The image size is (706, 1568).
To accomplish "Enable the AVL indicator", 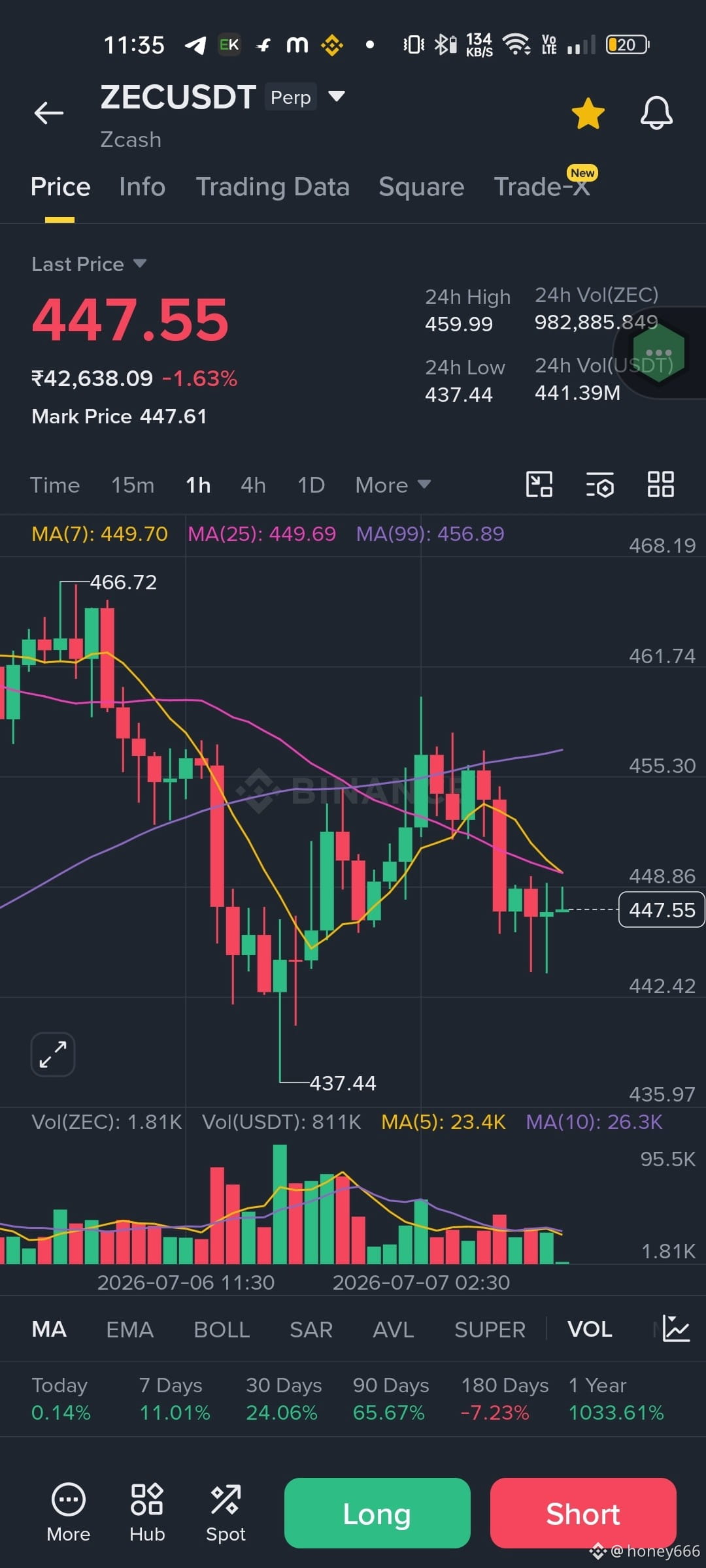I will click(393, 1330).
